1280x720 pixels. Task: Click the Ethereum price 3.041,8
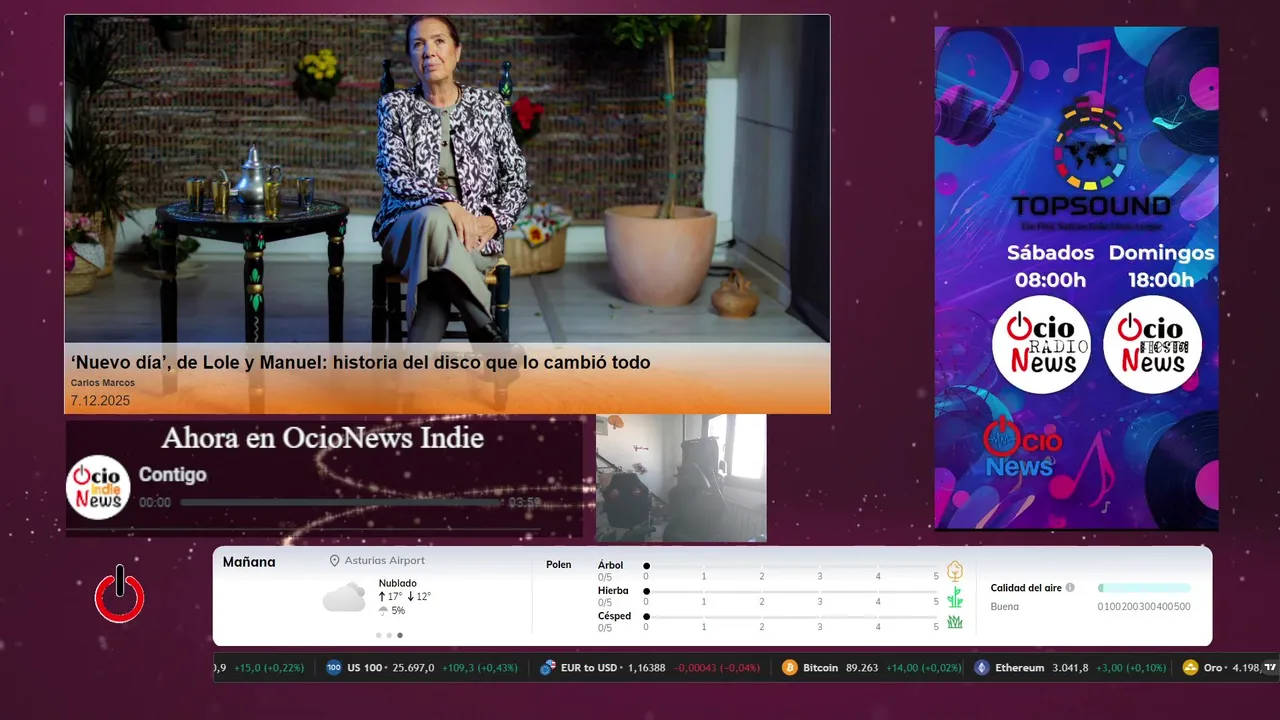[1070, 668]
